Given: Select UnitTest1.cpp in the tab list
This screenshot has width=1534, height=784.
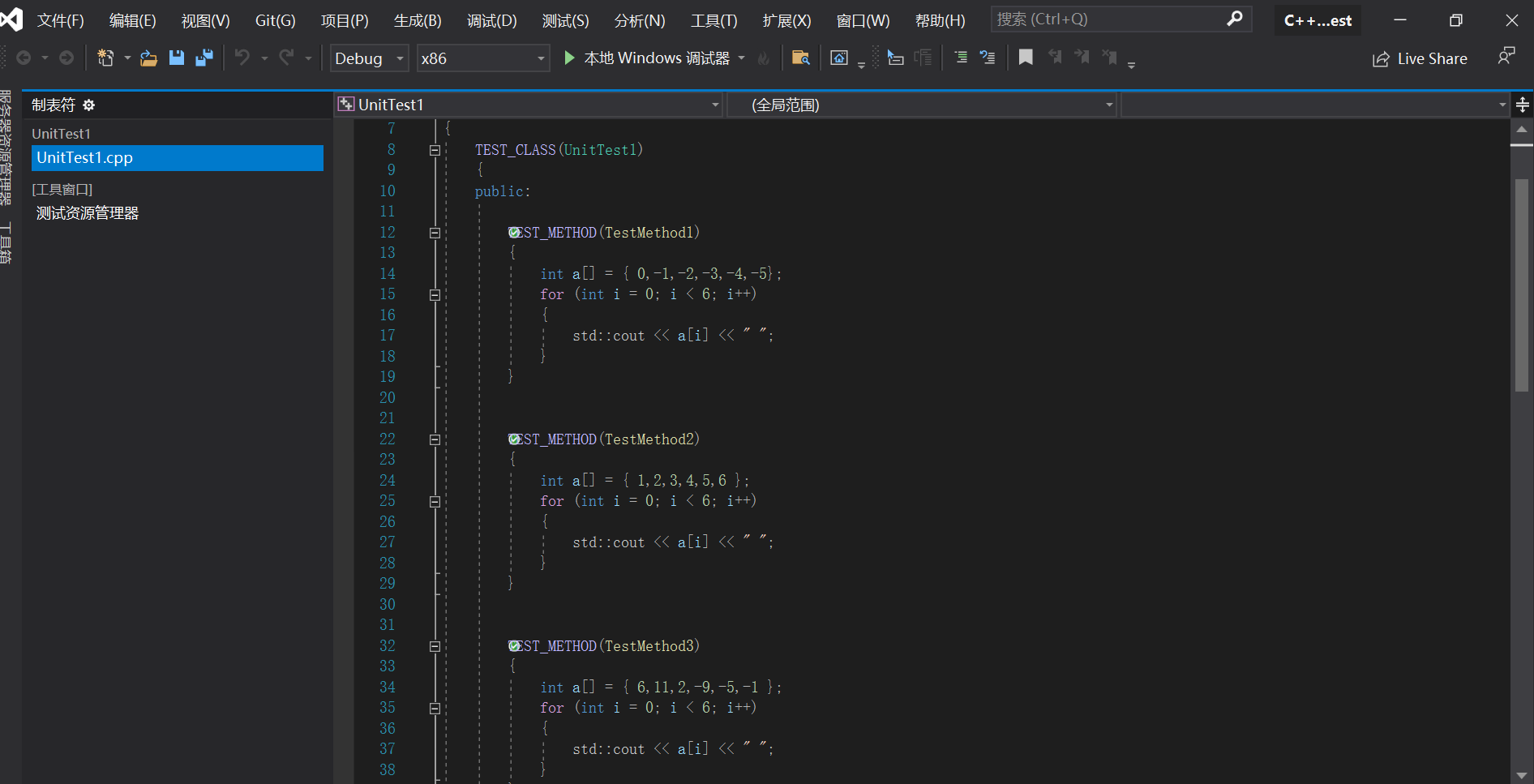Looking at the screenshot, I should [178, 158].
